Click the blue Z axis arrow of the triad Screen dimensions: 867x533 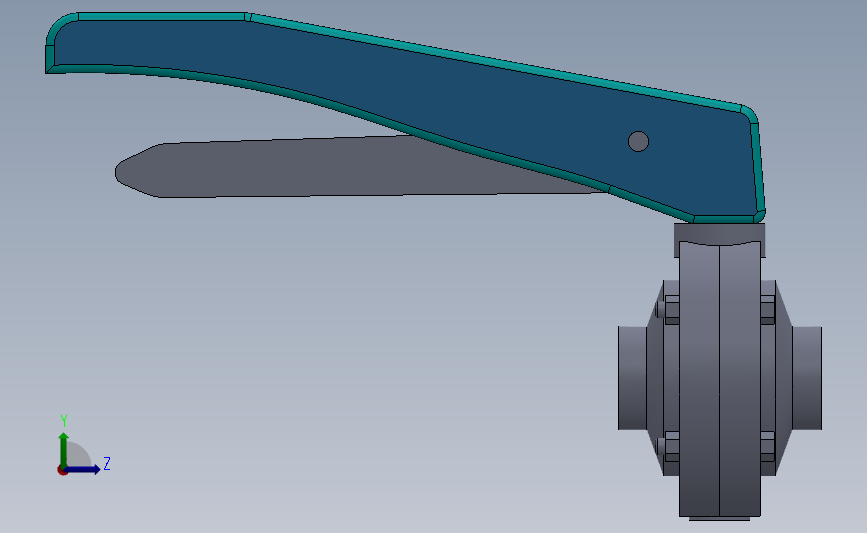point(83,469)
